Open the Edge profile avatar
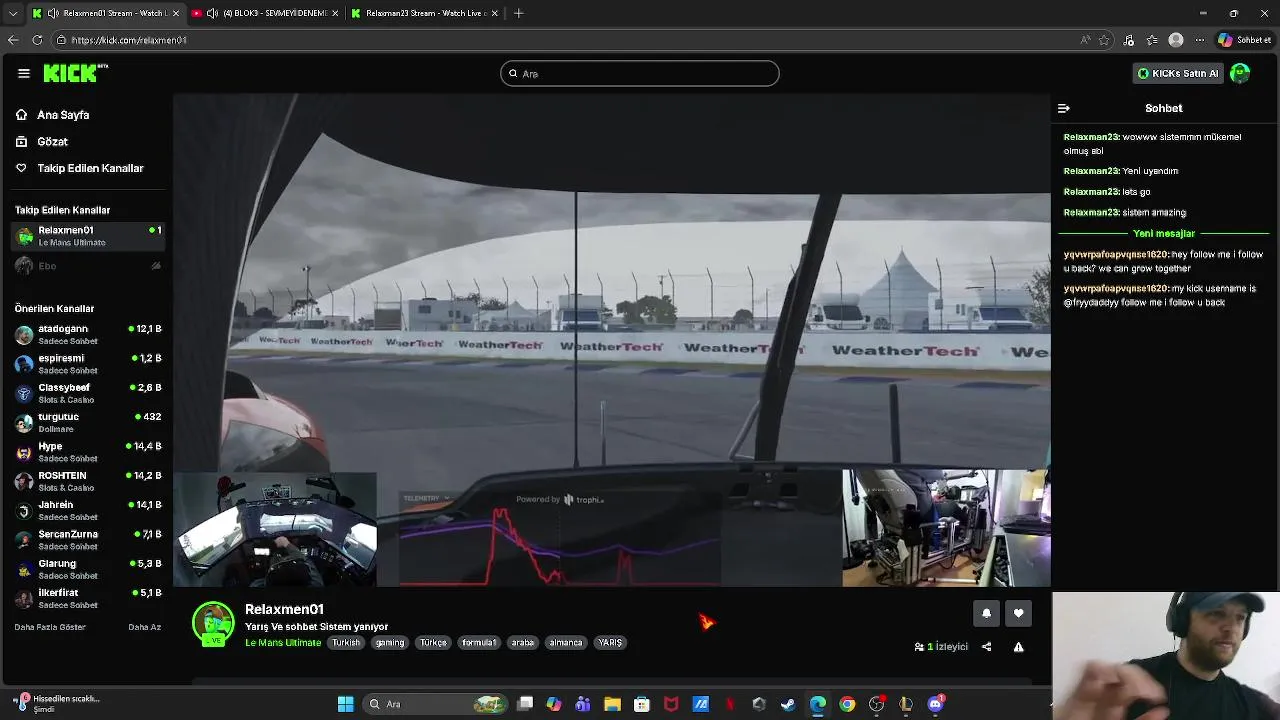This screenshot has height=720, width=1280. (1176, 40)
